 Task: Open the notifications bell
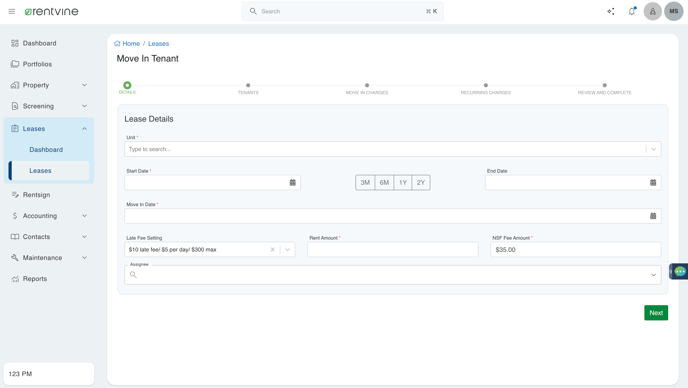pos(632,11)
